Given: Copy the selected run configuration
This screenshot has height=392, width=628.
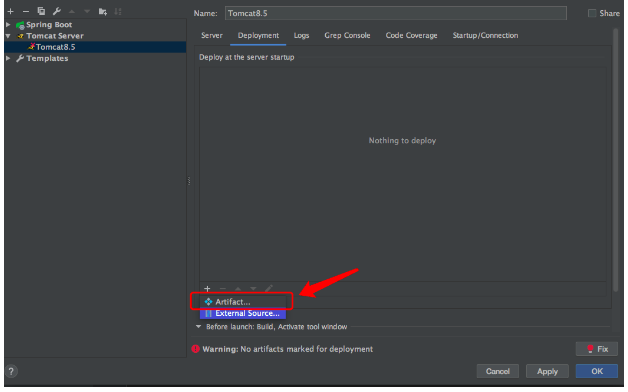Looking at the screenshot, I should point(41,11).
